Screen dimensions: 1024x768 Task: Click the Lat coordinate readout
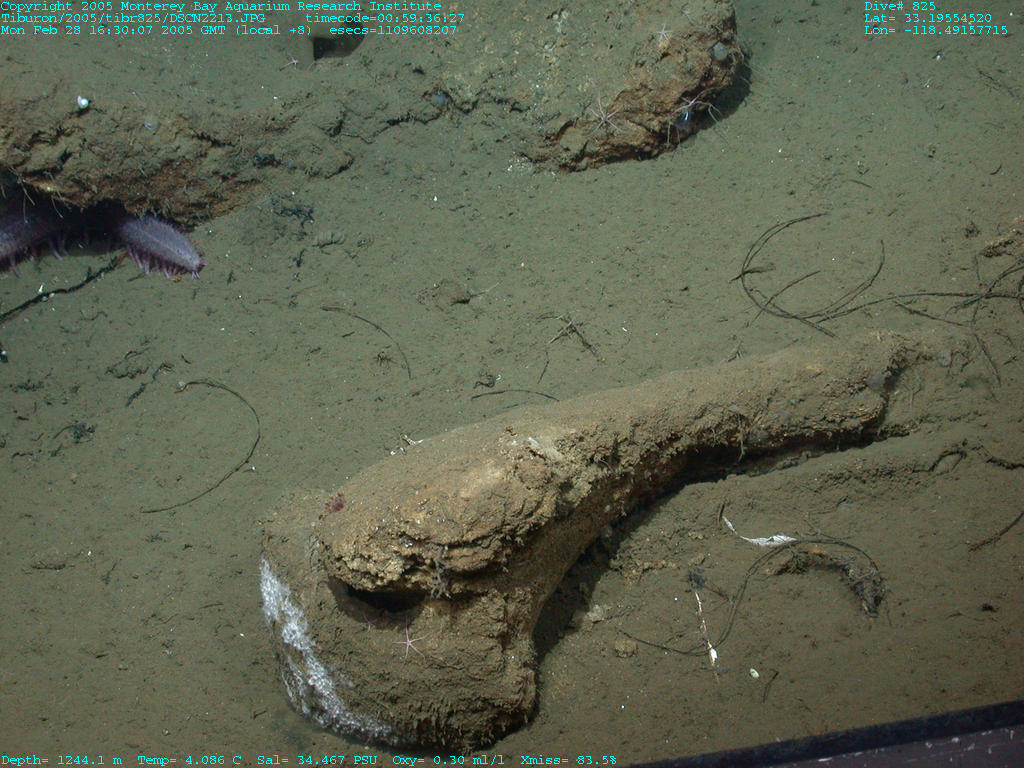click(x=928, y=18)
